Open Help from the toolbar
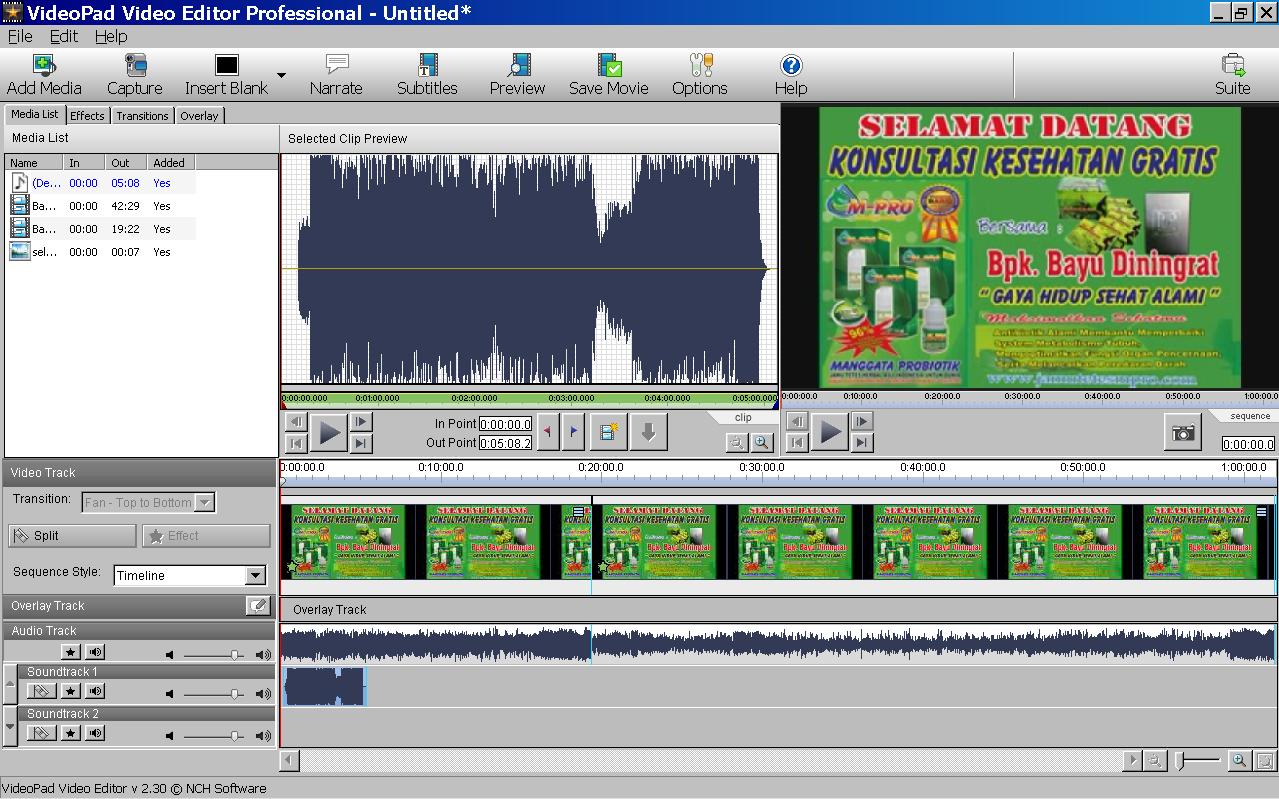Screen dimensions: 1279x799 (790, 75)
